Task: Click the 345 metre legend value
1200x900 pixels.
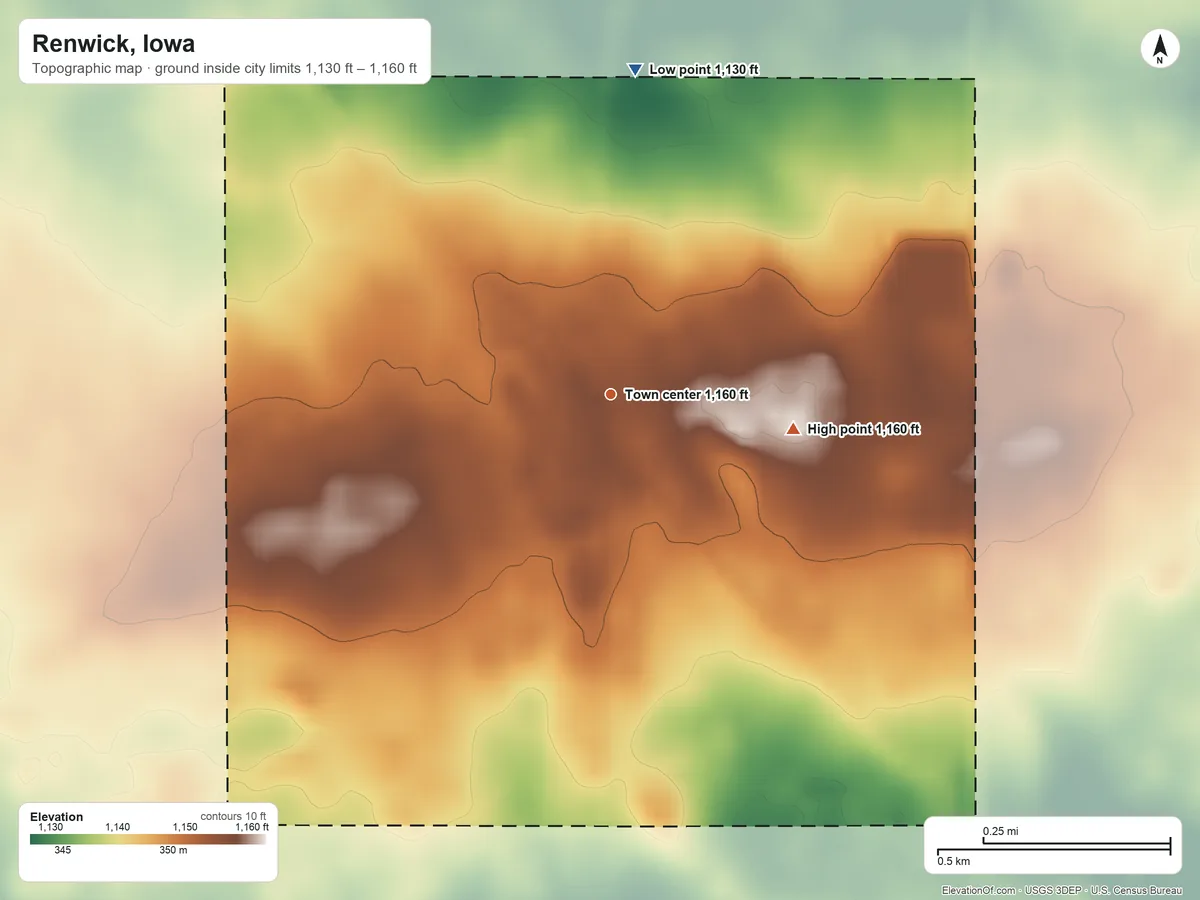Action: (63, 851)
